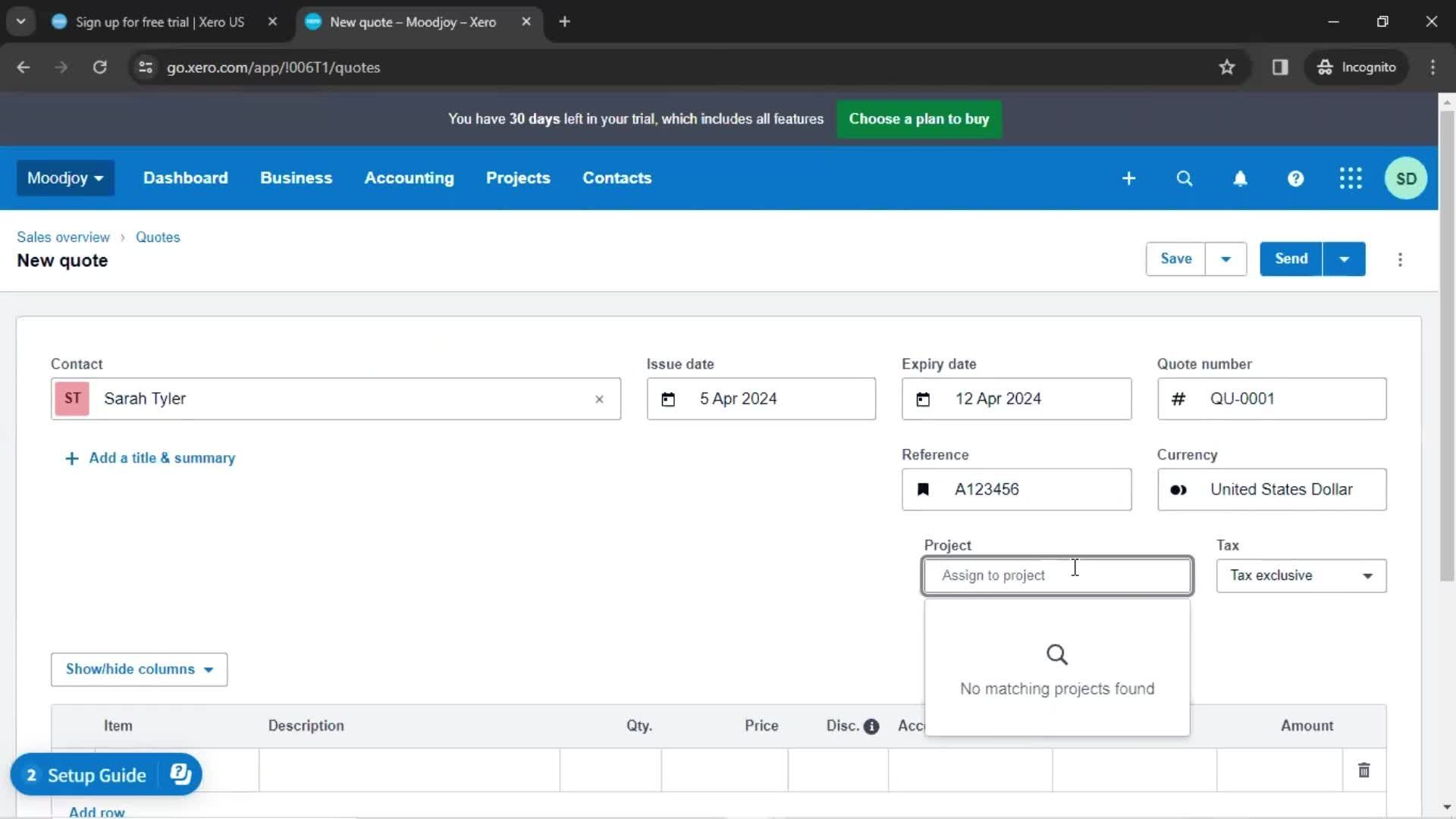1456x819 pixels.
Task: Go back in browser history
Action: point(24,67)
